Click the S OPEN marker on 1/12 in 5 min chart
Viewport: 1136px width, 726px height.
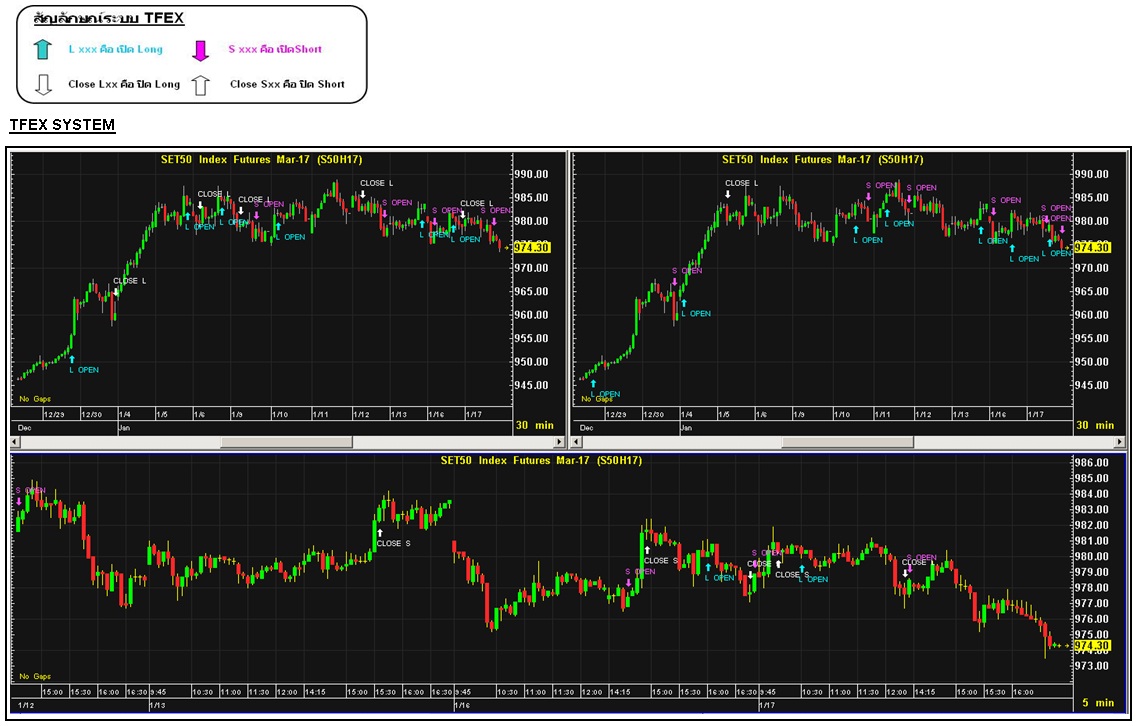[19, 501]
